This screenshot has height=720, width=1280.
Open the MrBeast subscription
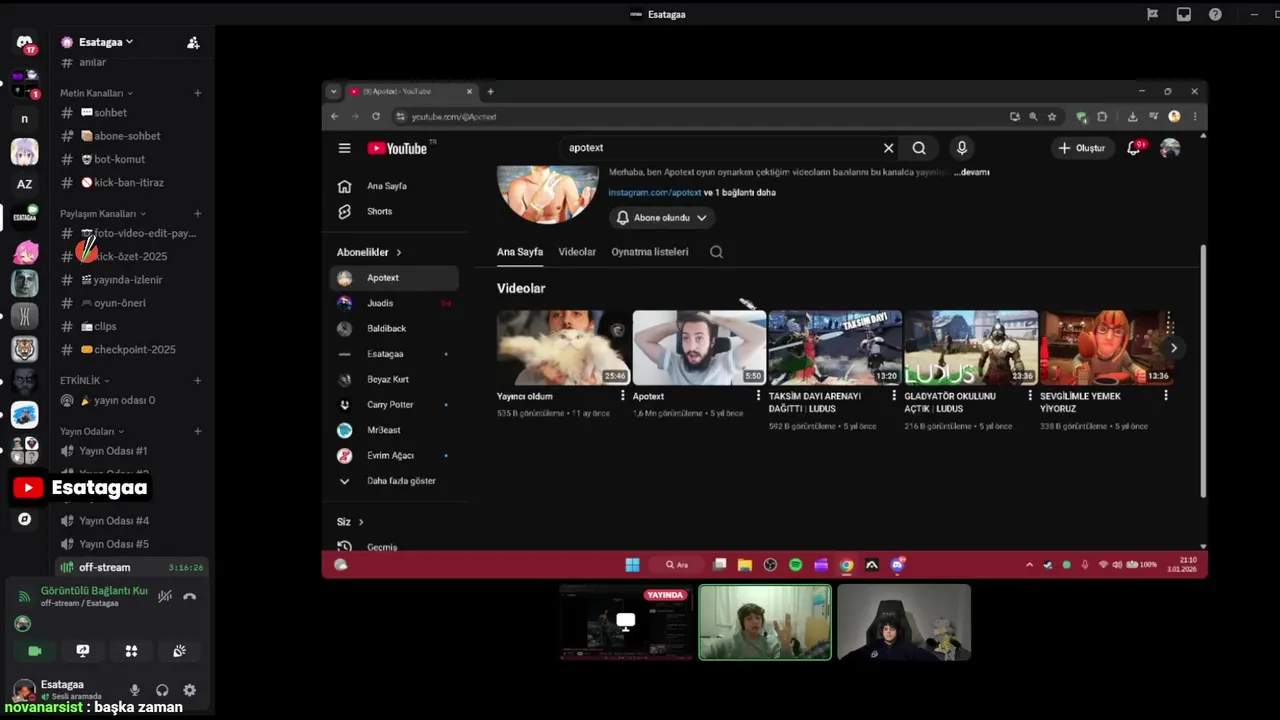[x=394, y=430]
